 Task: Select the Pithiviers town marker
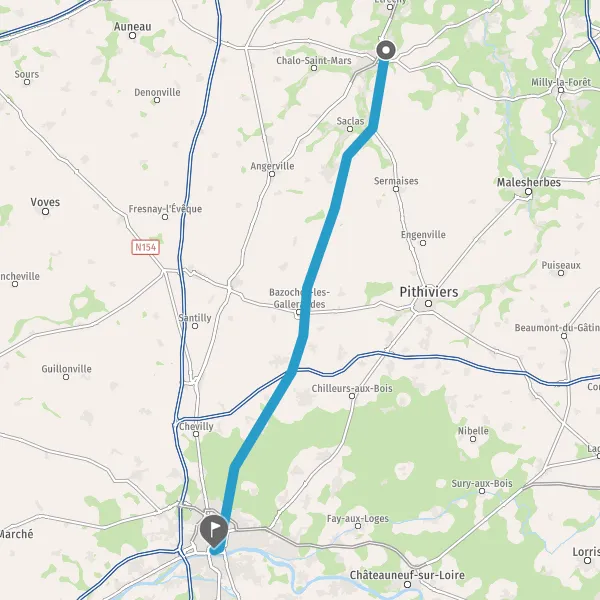429,303
